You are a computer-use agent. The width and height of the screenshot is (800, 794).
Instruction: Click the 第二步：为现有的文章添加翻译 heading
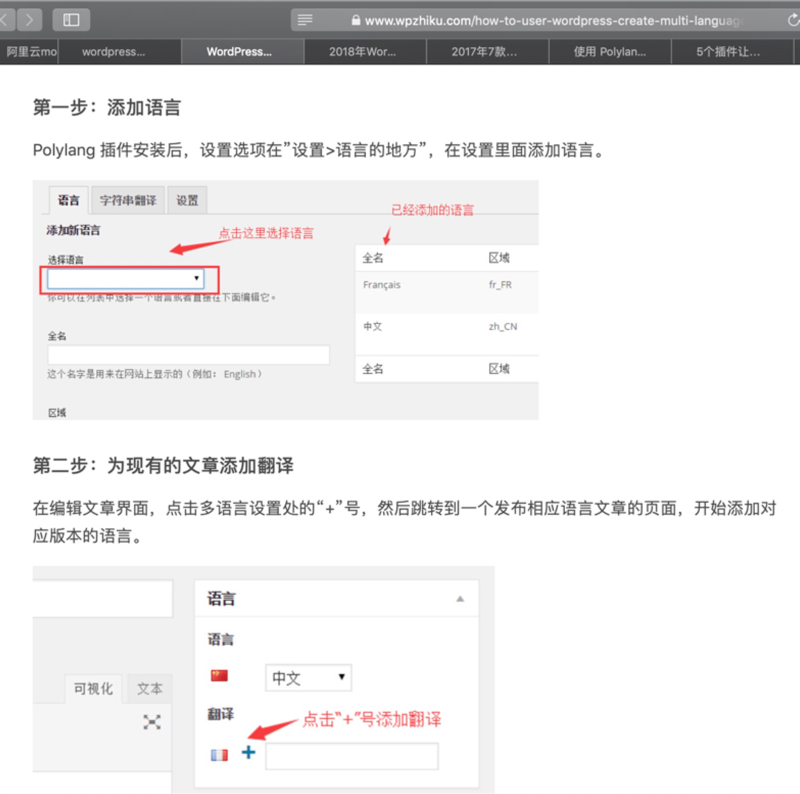(x=163, y=466)
